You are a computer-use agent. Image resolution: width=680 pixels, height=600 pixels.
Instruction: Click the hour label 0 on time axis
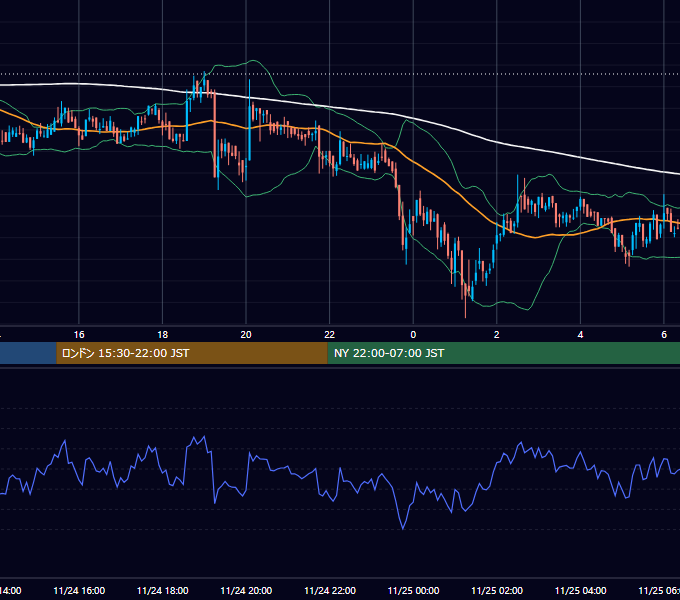tap(413, 335)
